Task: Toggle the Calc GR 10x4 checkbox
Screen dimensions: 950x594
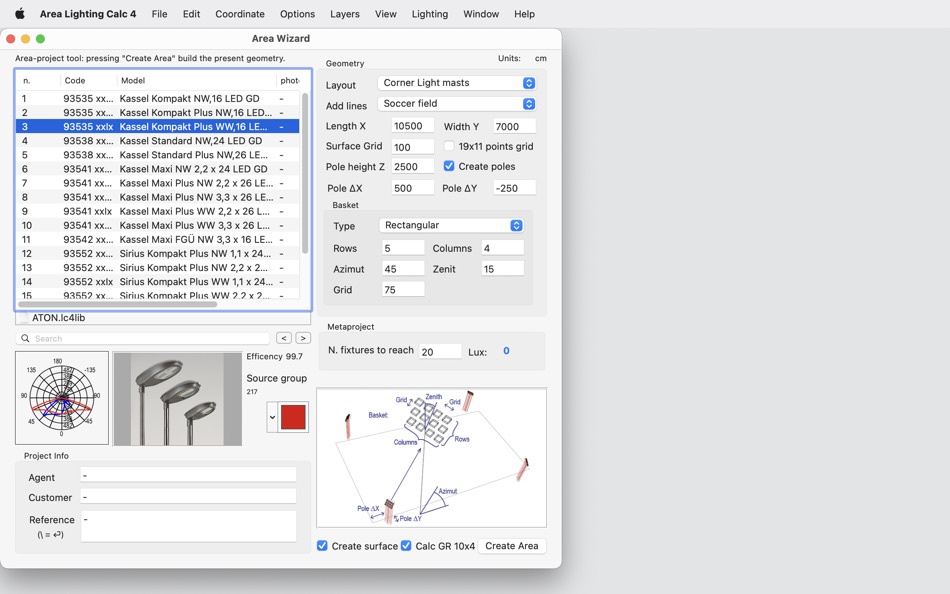Action: tap(406, 546)
